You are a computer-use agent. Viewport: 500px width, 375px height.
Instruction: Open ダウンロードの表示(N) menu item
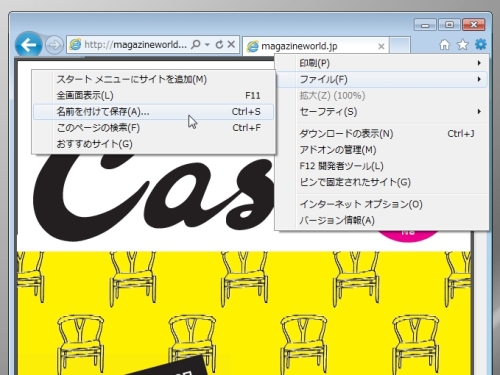pyautogui.click(x=382, y=134)
